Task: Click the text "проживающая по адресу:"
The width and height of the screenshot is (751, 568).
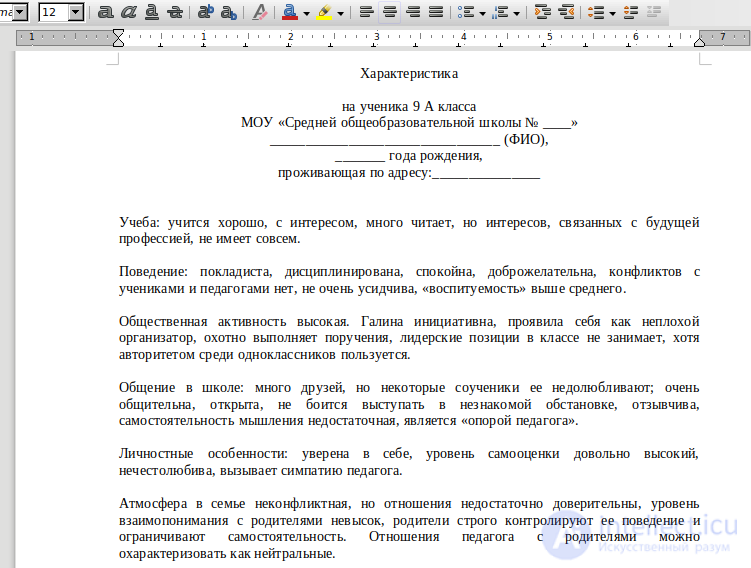Action: click(x=355, y=173)
